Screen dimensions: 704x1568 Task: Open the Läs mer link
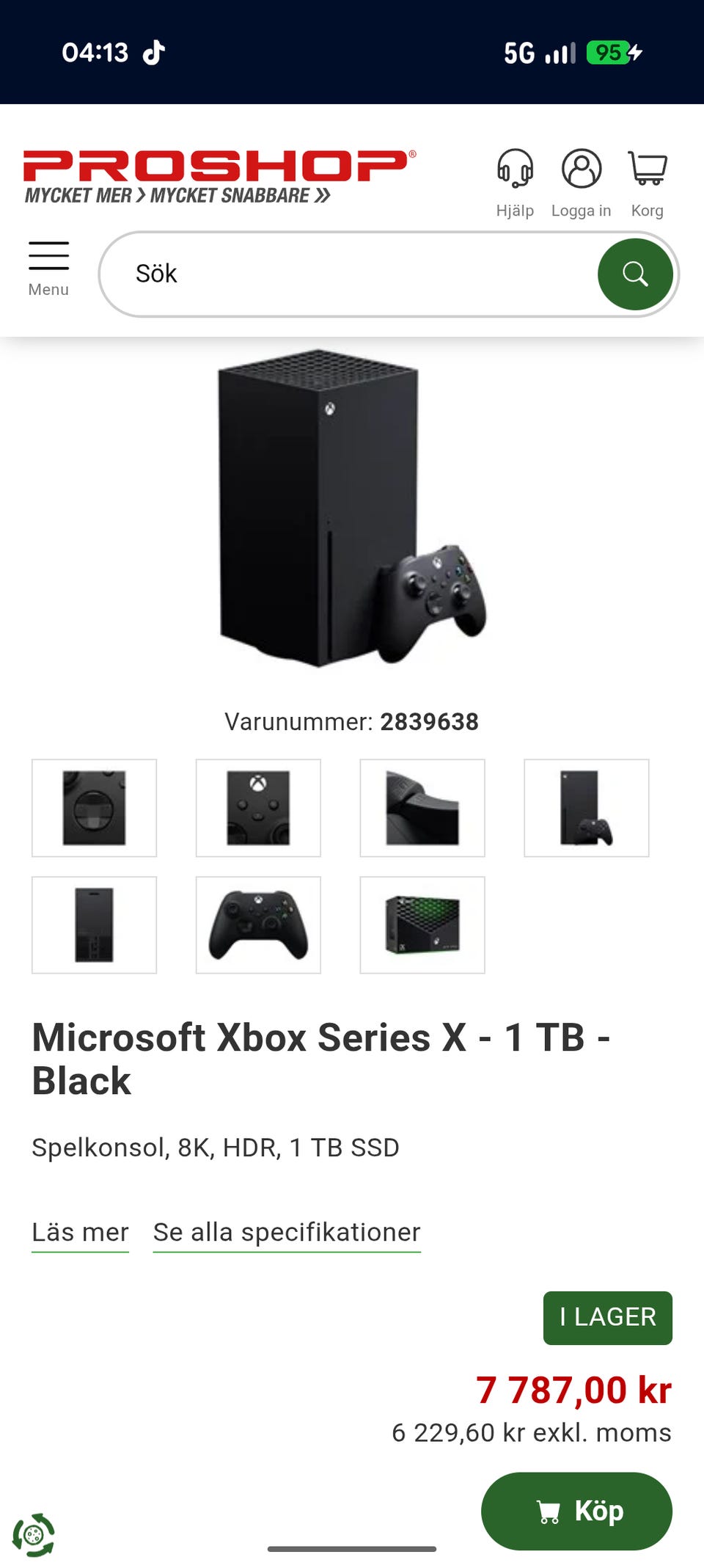point(80,1232)
